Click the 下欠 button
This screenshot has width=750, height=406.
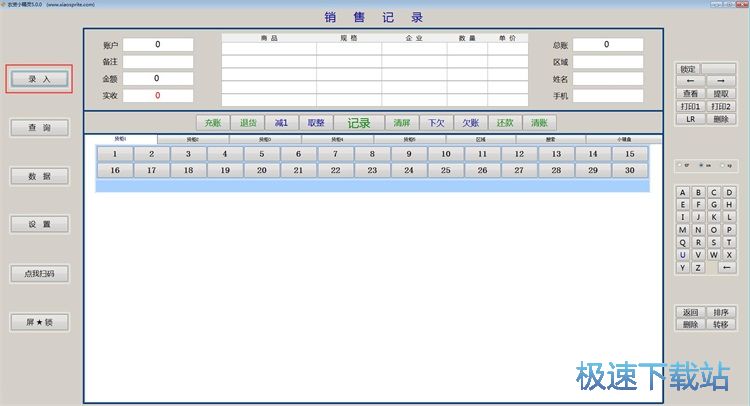point(436,123)
